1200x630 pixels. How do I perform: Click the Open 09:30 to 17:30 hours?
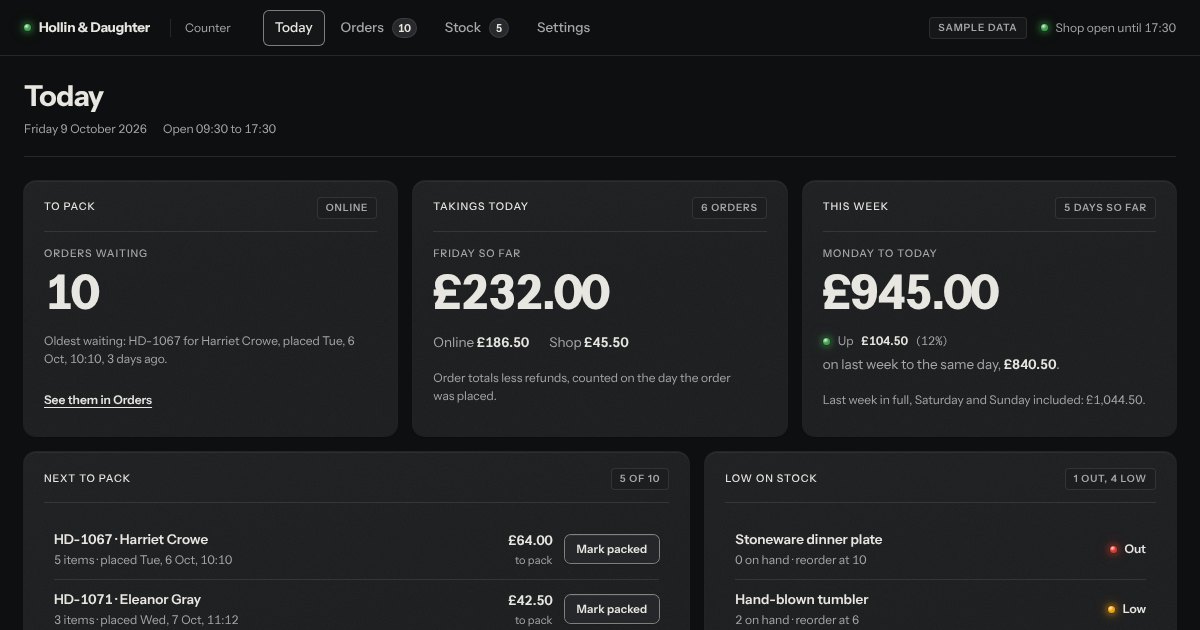point(220,129)
